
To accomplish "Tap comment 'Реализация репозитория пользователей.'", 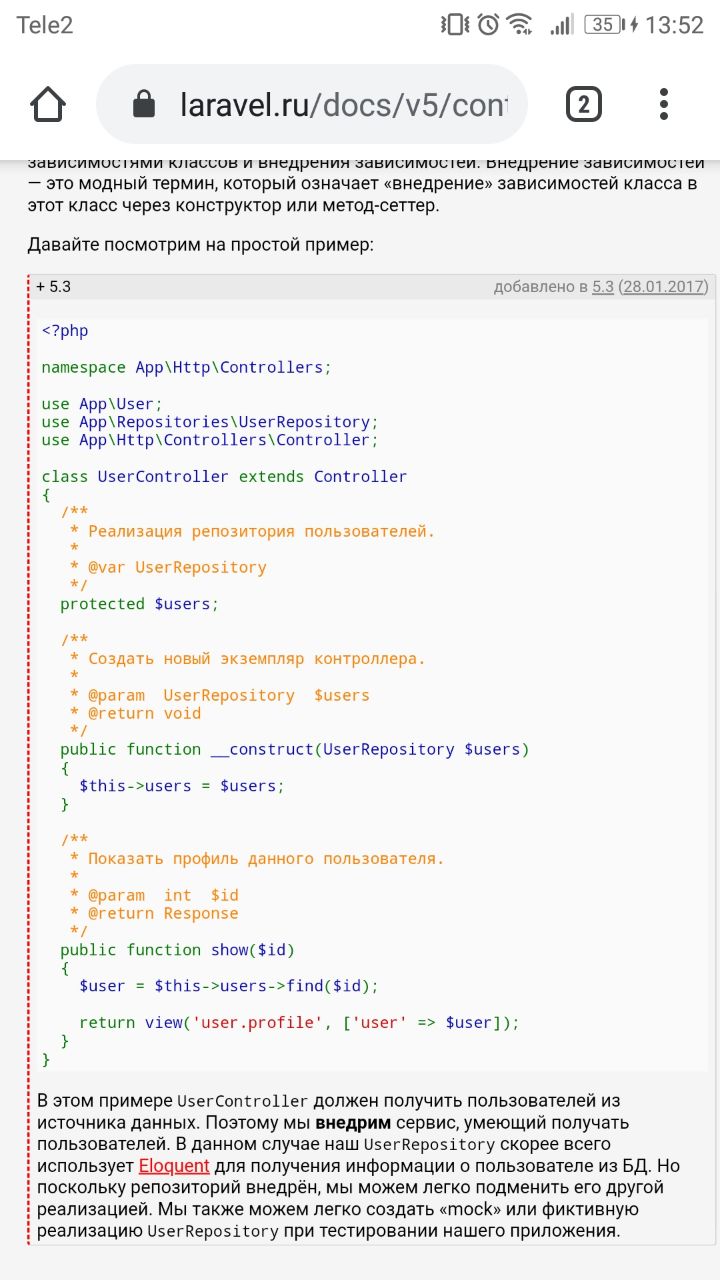I will pos(262,531).
